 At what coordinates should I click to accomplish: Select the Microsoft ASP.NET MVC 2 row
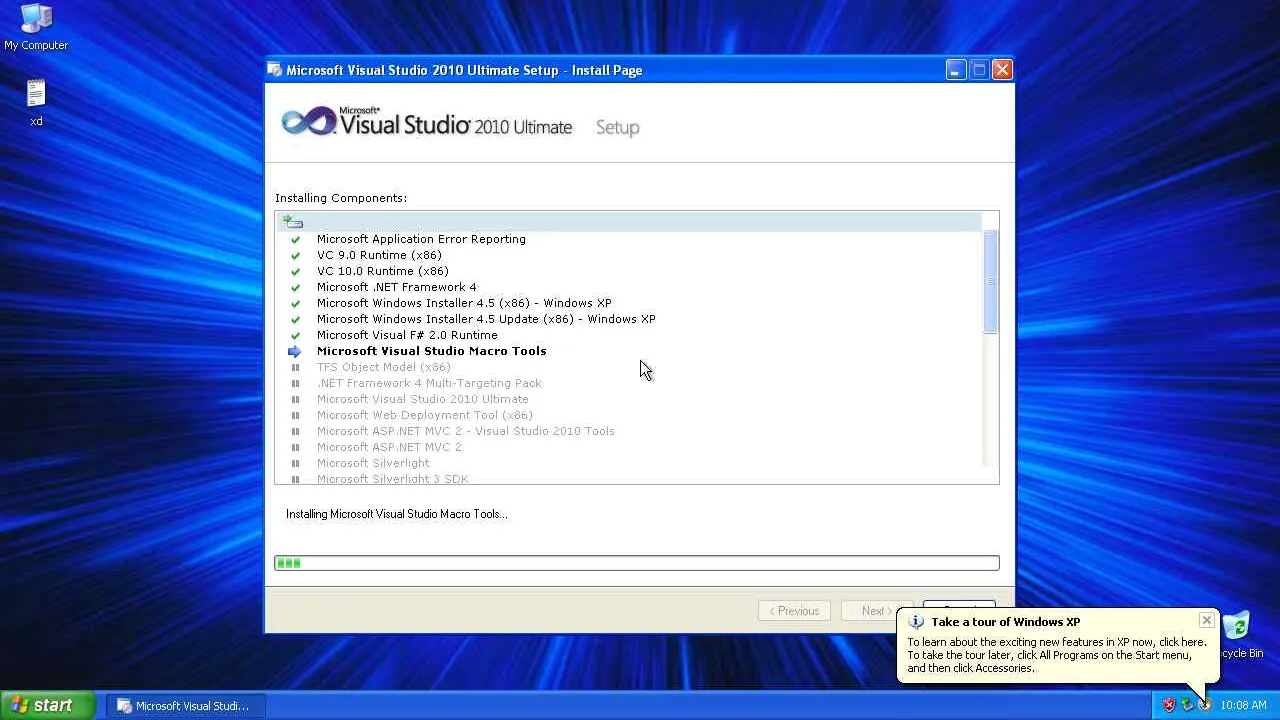point(389,447)
